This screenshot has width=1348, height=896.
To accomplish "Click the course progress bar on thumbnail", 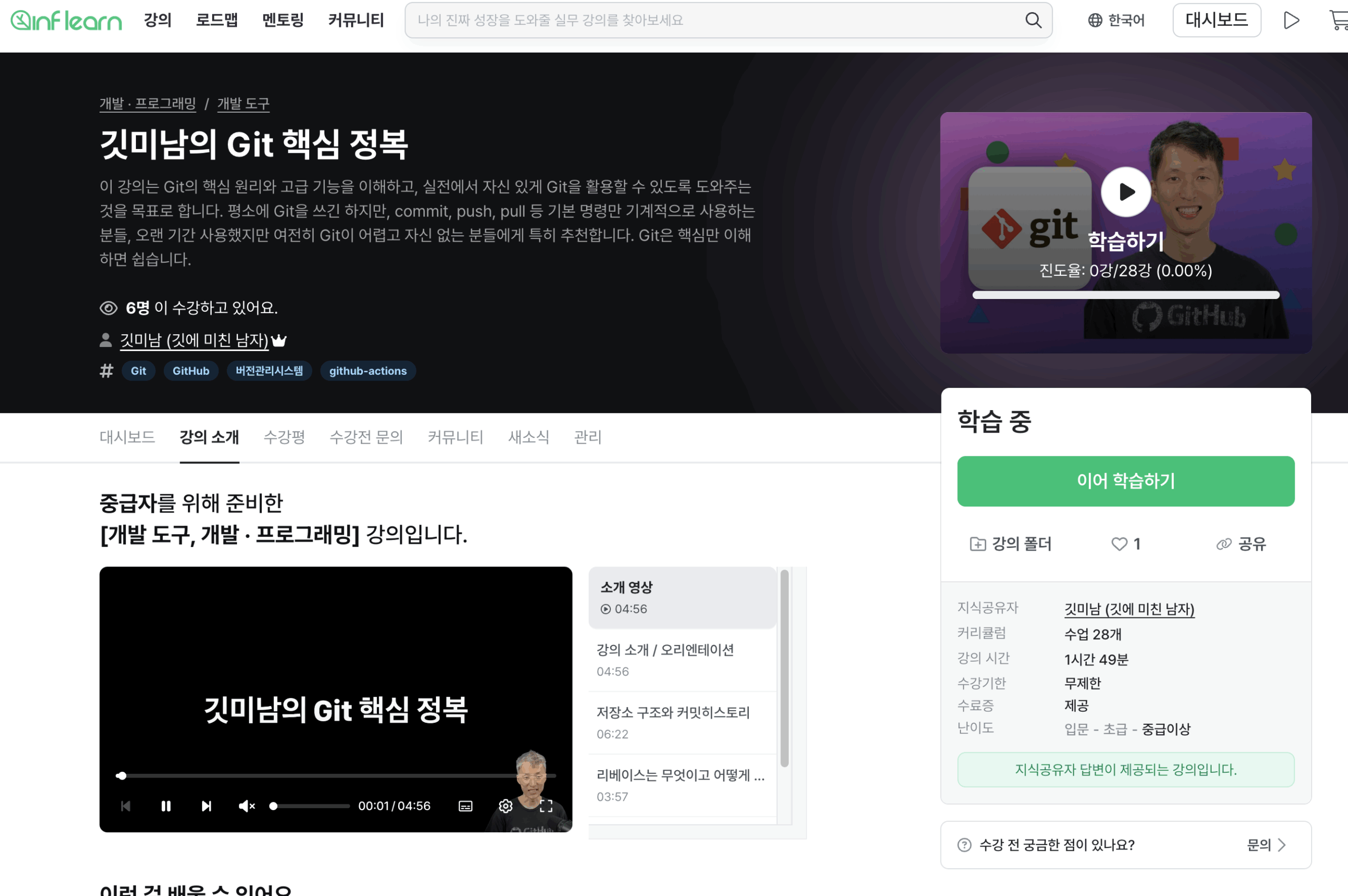I will (1125, 295).
